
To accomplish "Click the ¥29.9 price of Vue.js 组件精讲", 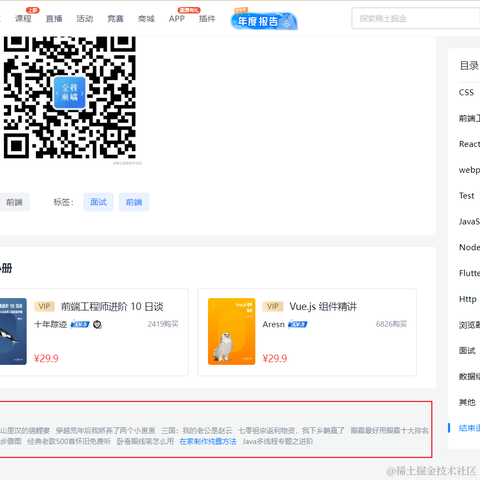I will pyautogui.click(x=275, y=358).
